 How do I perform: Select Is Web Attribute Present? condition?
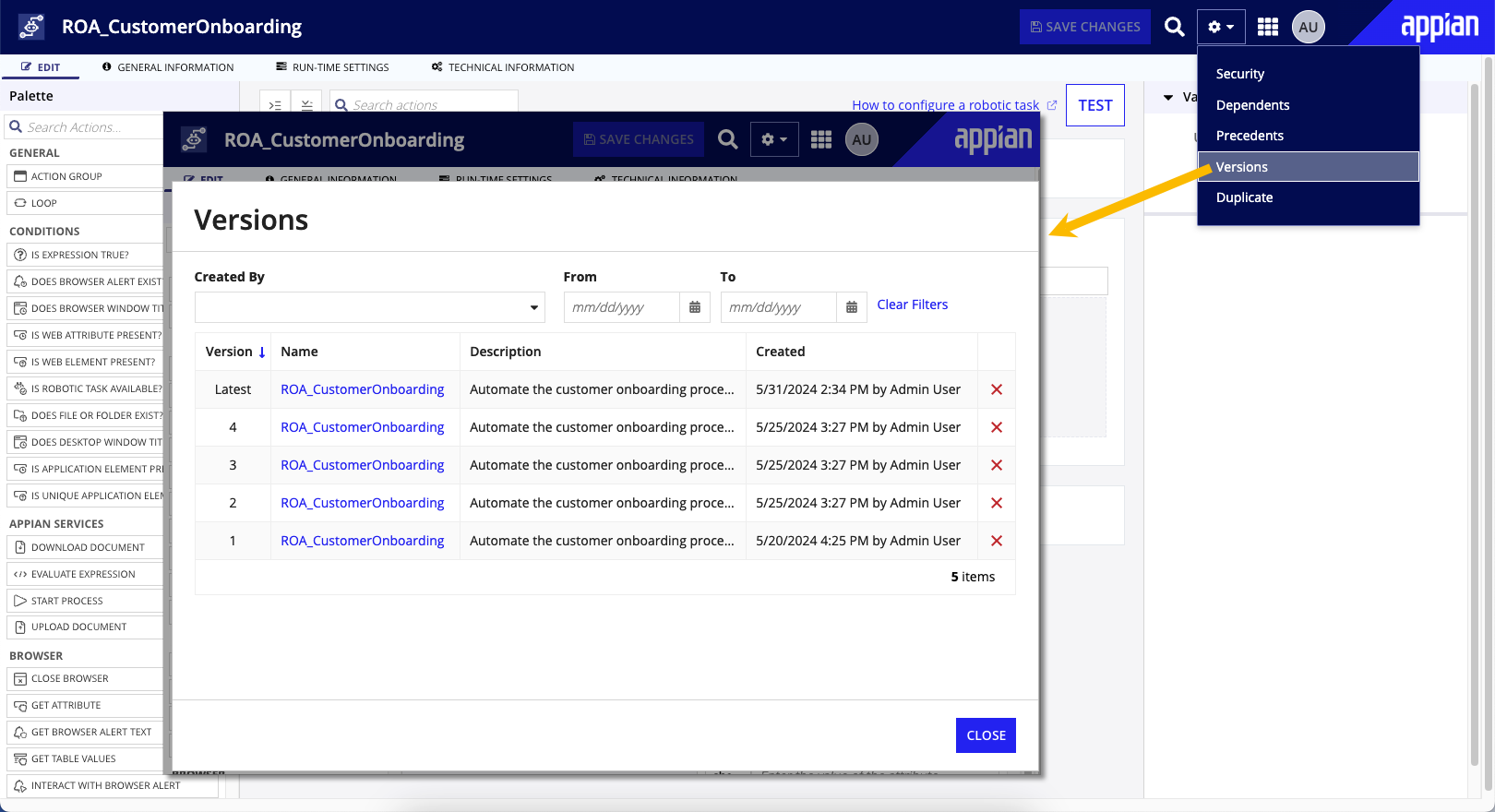(x=85, y=335)
